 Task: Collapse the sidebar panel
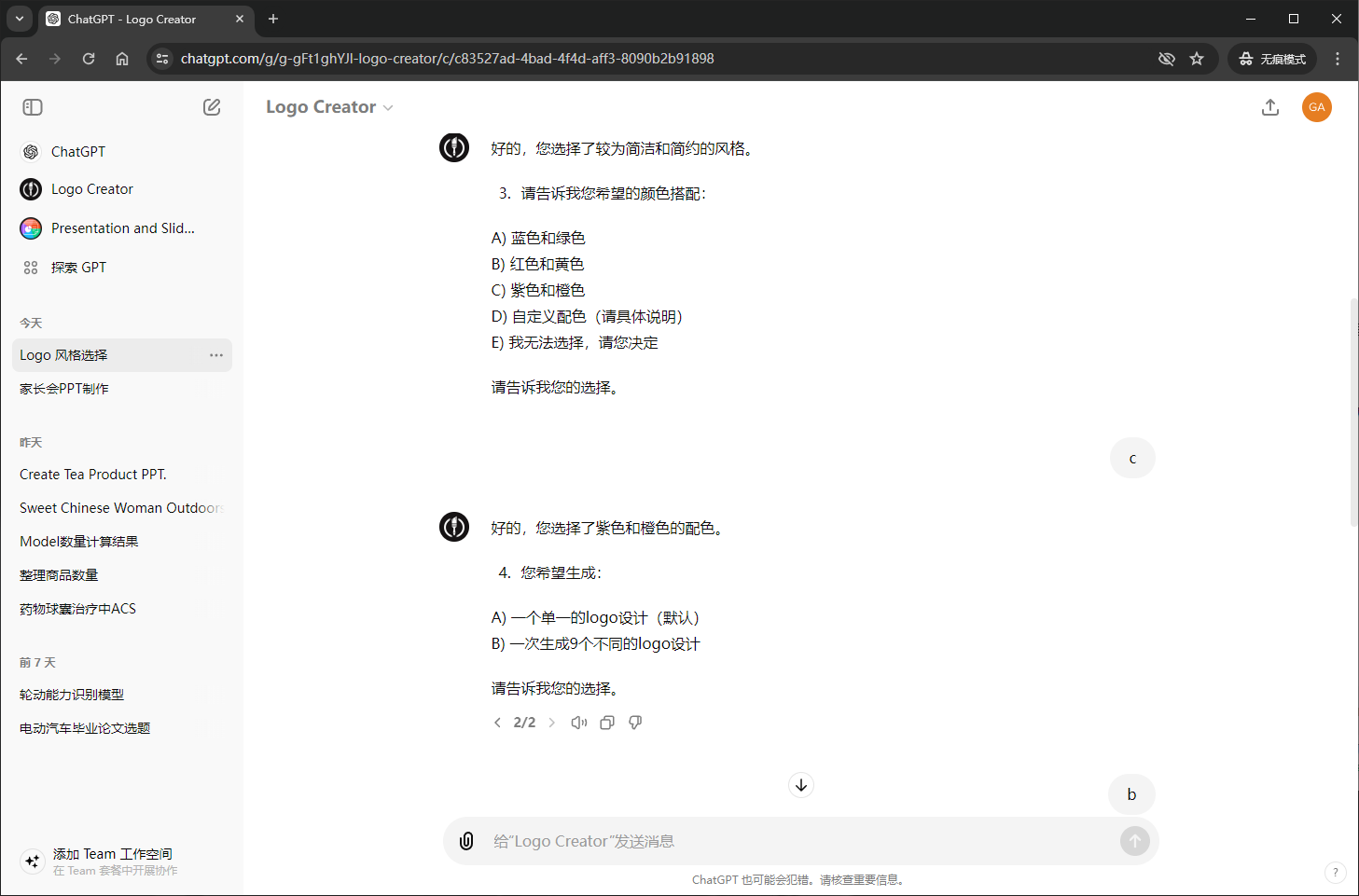pos(33,107)
